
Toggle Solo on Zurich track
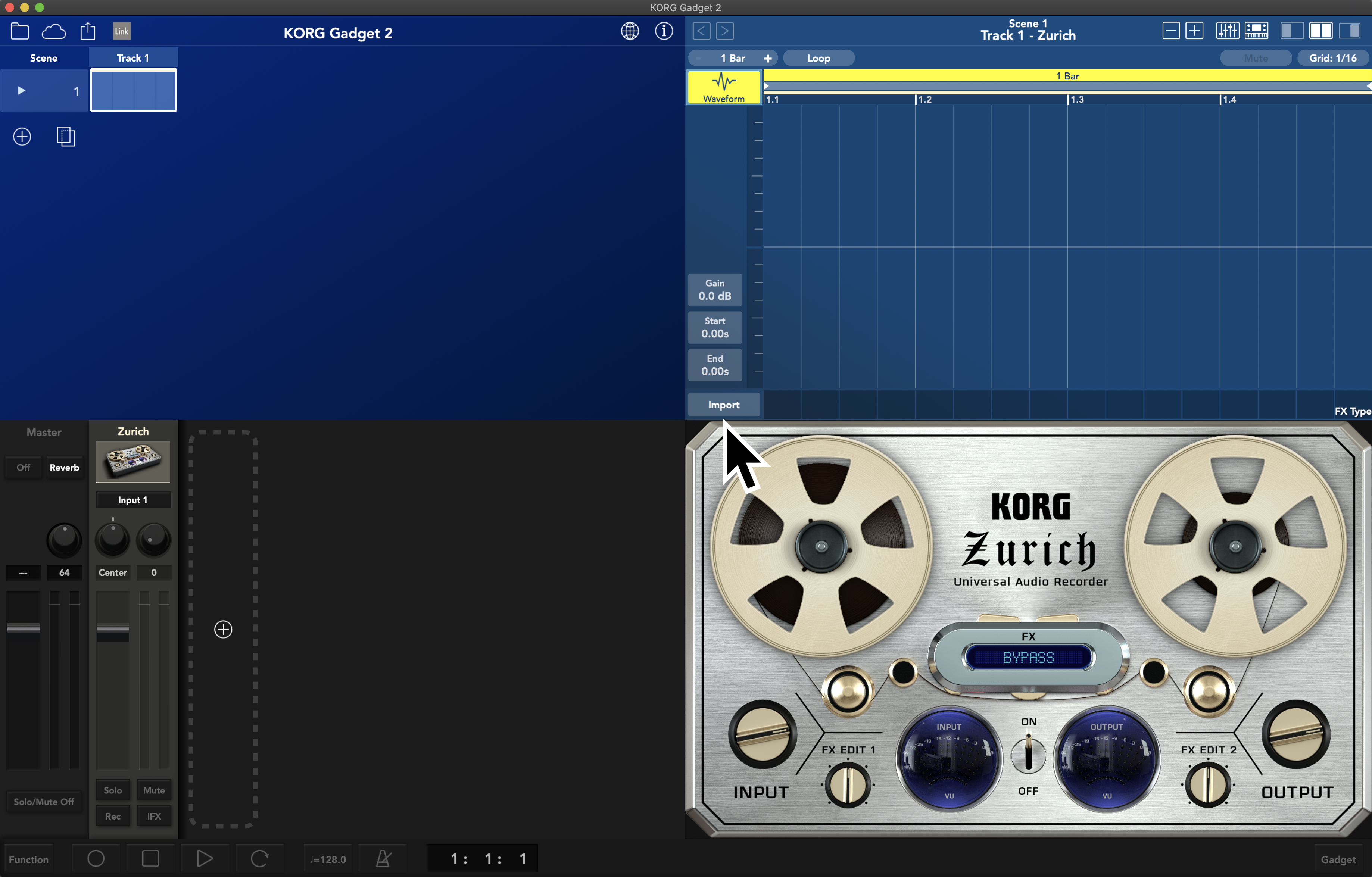[x=113, y=790]
